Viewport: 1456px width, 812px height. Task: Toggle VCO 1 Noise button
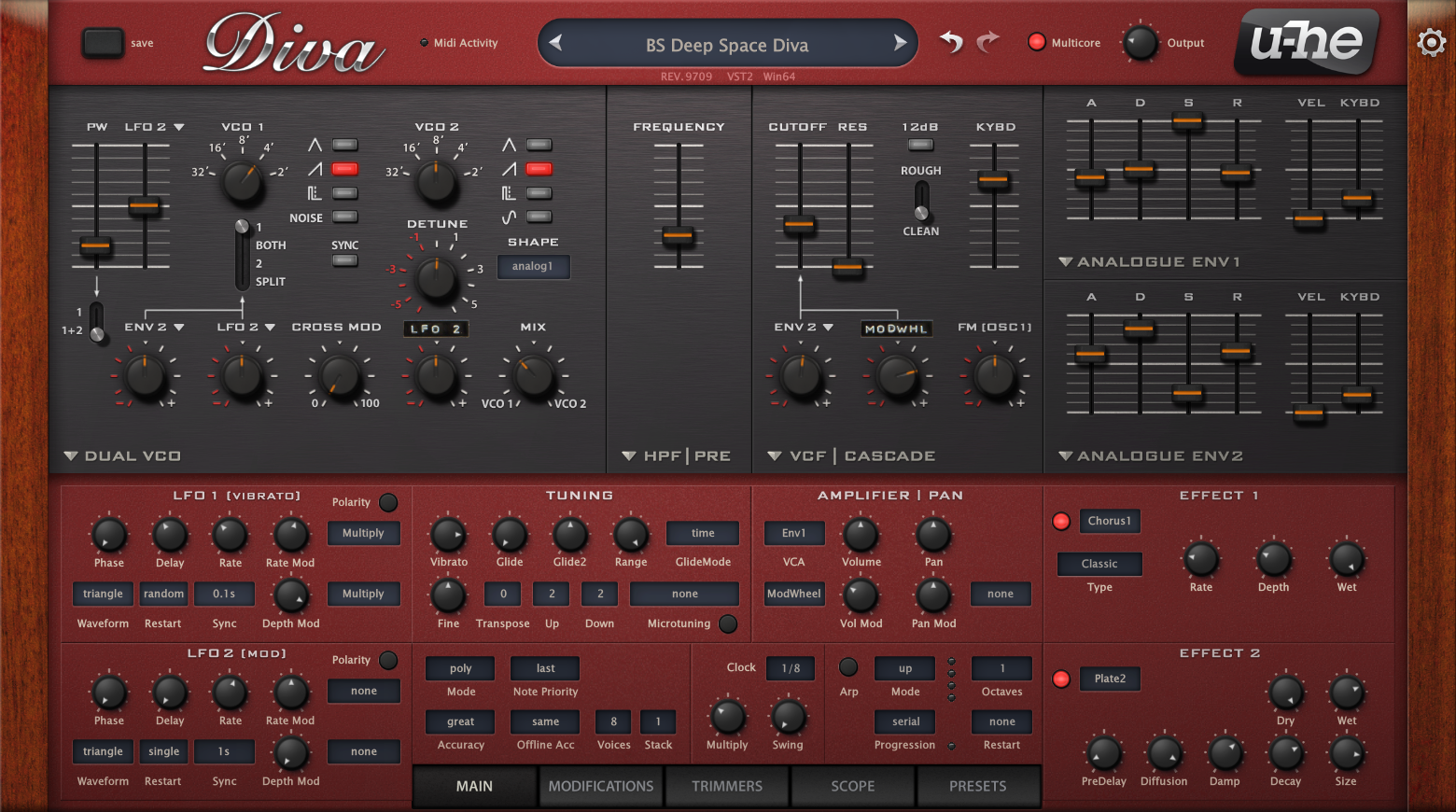[345, 217]
